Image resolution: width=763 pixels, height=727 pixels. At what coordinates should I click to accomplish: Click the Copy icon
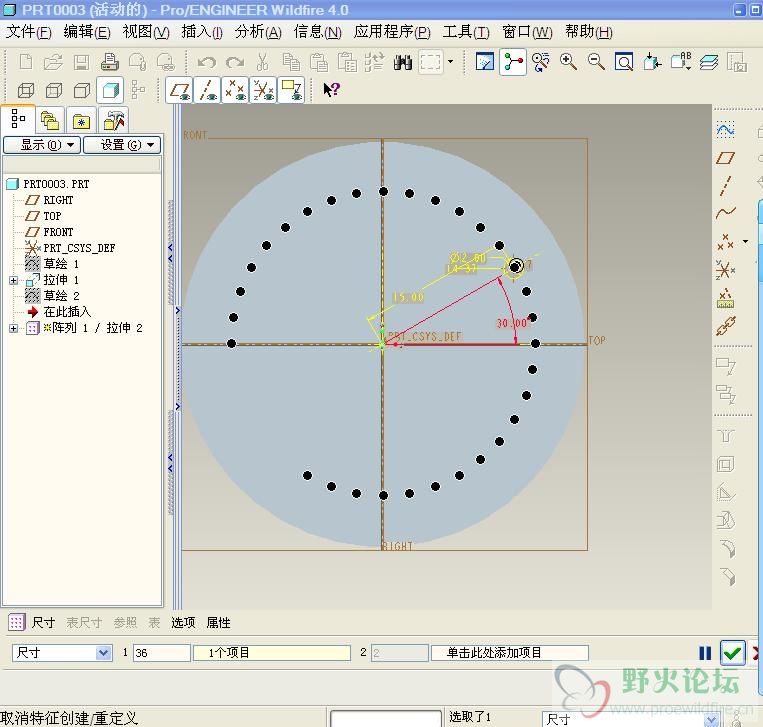(291, 62)
